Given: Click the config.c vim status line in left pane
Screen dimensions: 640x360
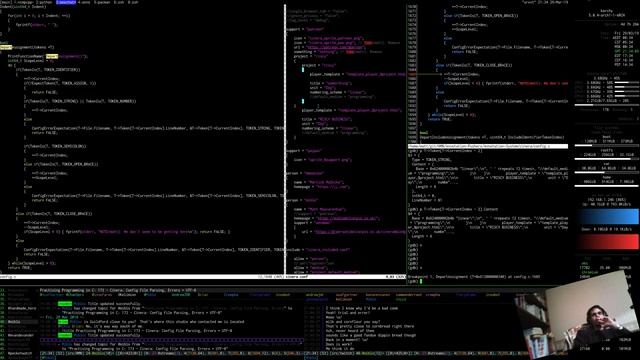Looking at the screenshot, I should click(142, 277).
